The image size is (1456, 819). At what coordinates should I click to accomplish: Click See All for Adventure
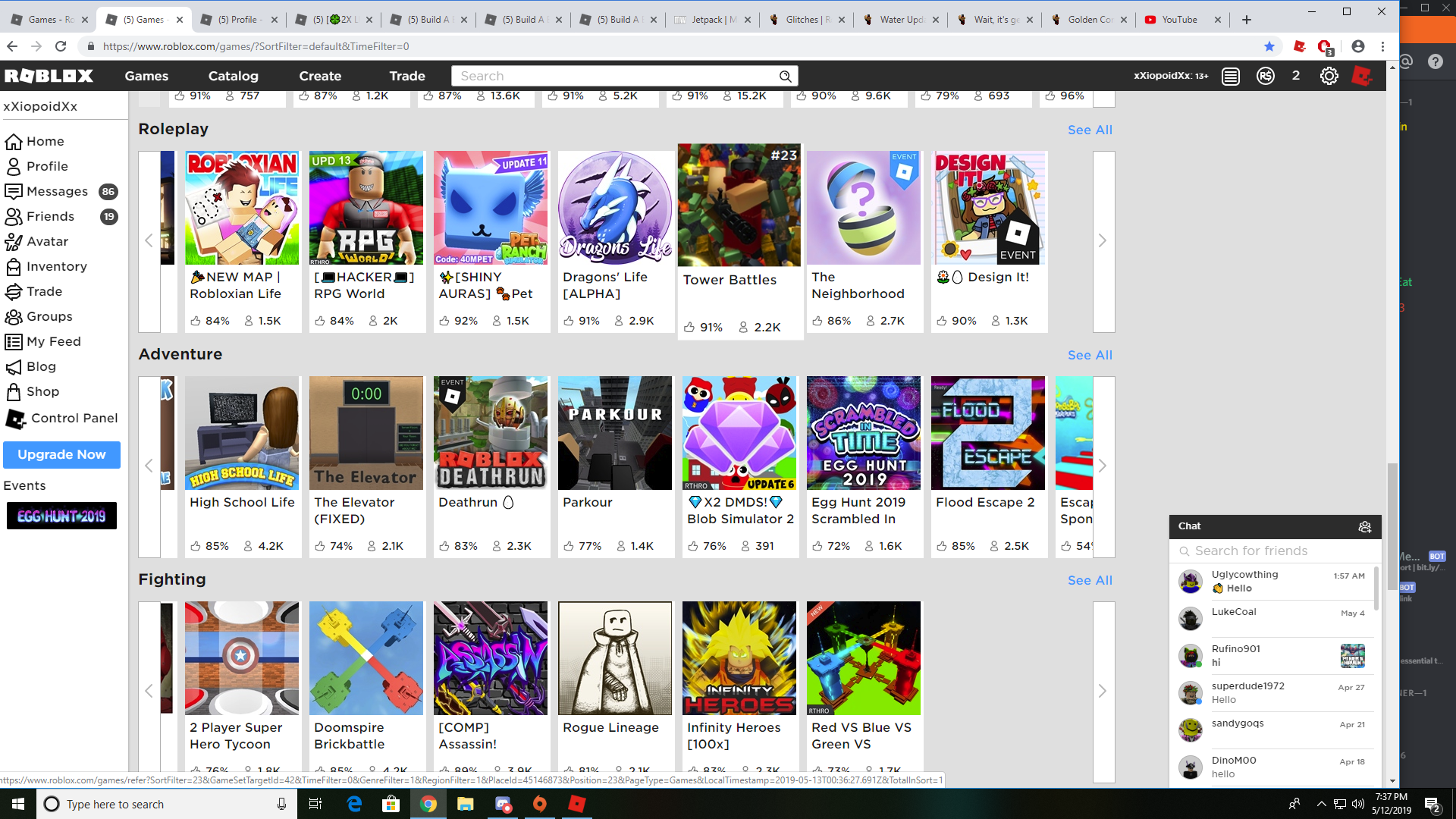(1089, 356)
